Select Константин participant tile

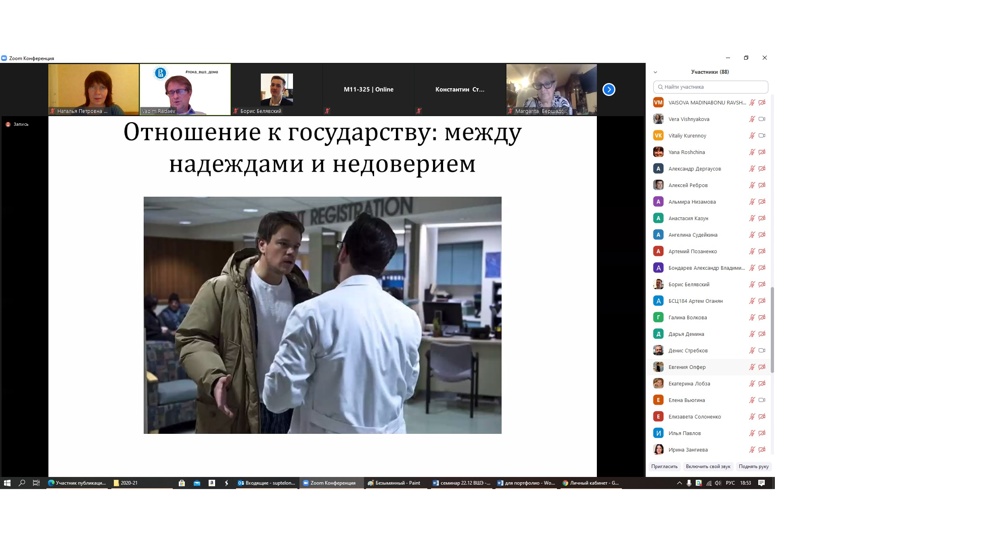(460, 89)
